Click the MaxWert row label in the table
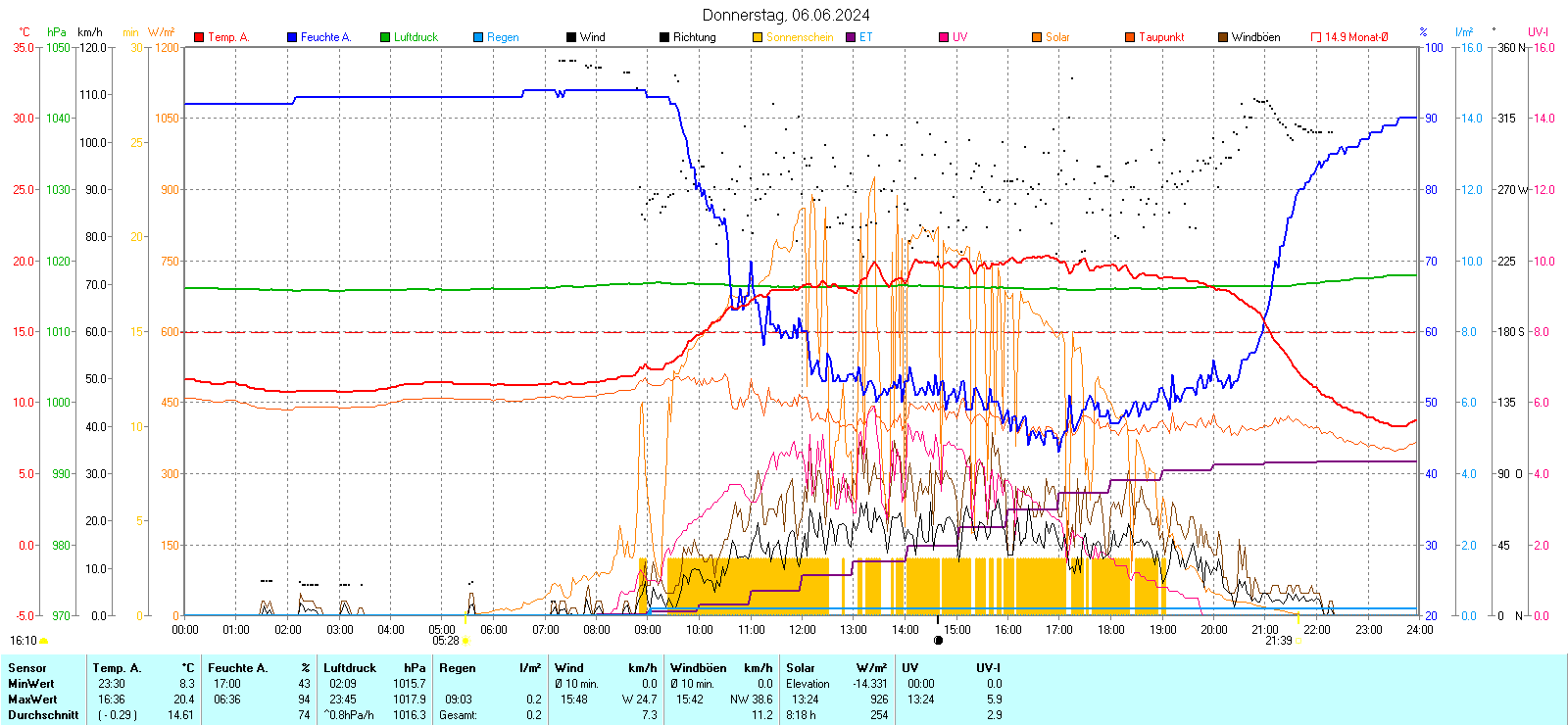The width and height of the screenshot is (1568, 725). 32,700
